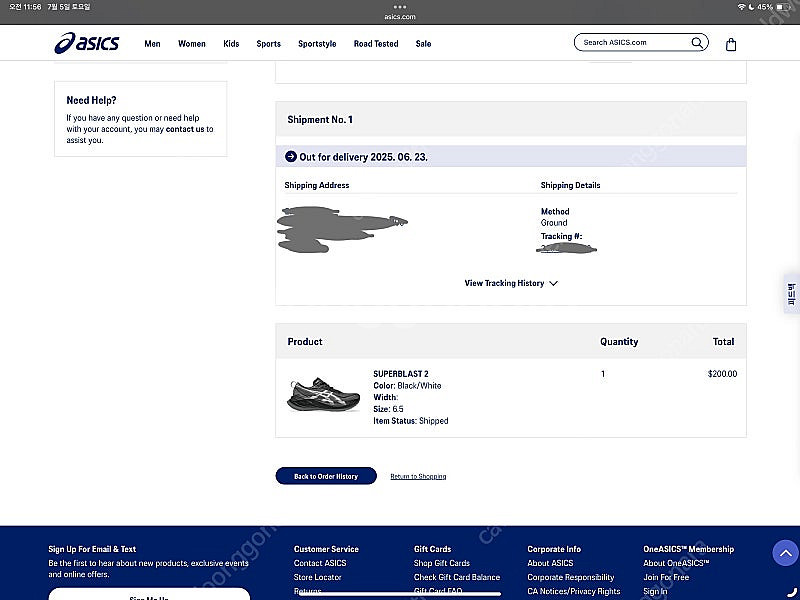Open Check Gift Card Balance link
Screen dimensions: 800x600
(457, 577)
